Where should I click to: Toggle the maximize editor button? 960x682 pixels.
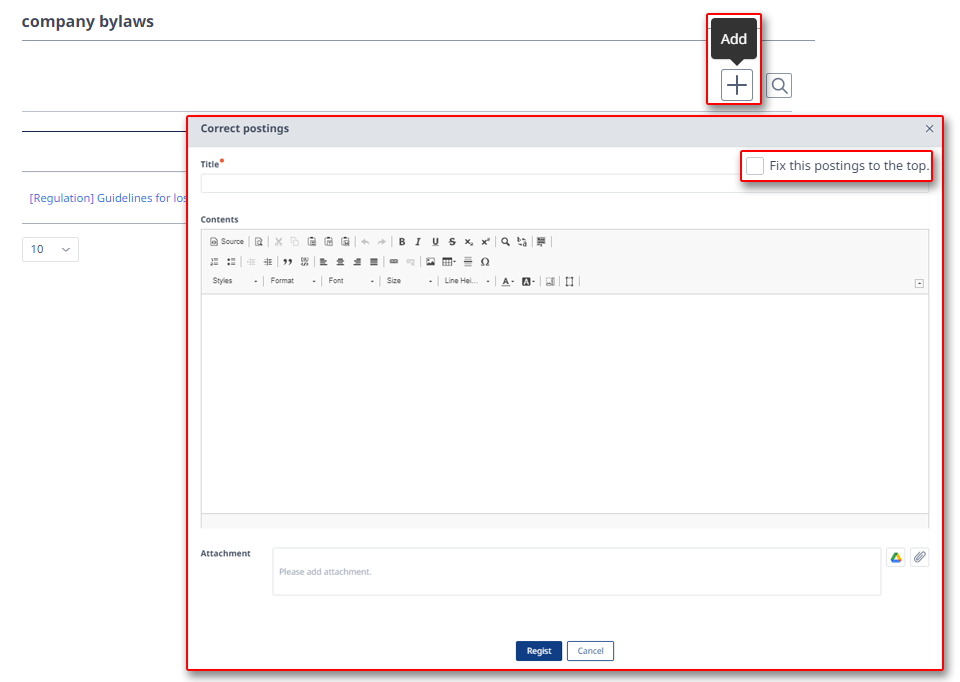click(x=569, y=282)
